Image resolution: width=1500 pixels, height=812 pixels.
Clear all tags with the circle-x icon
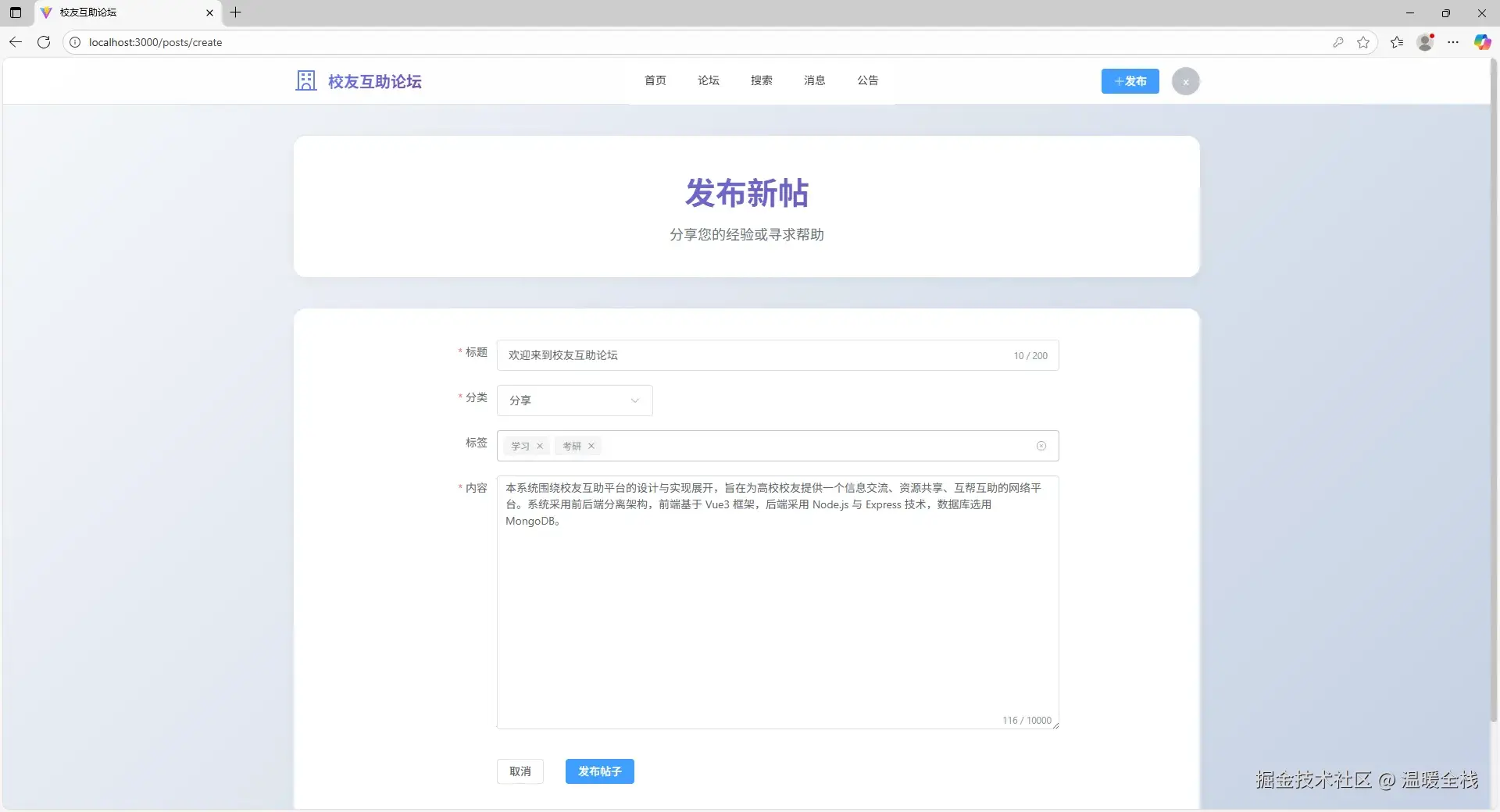(x=1041, y=446)
